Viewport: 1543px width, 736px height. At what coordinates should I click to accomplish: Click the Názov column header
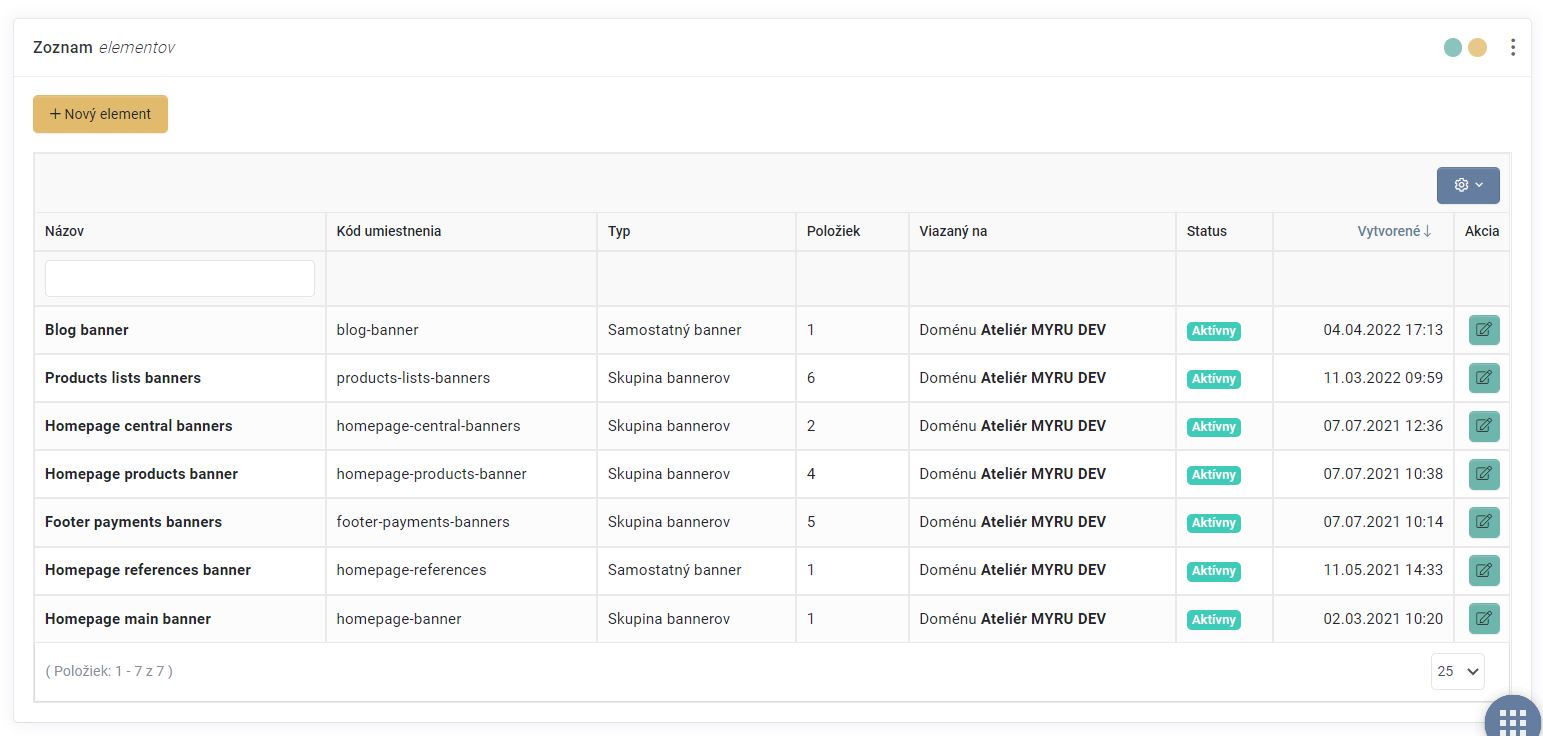65,231
